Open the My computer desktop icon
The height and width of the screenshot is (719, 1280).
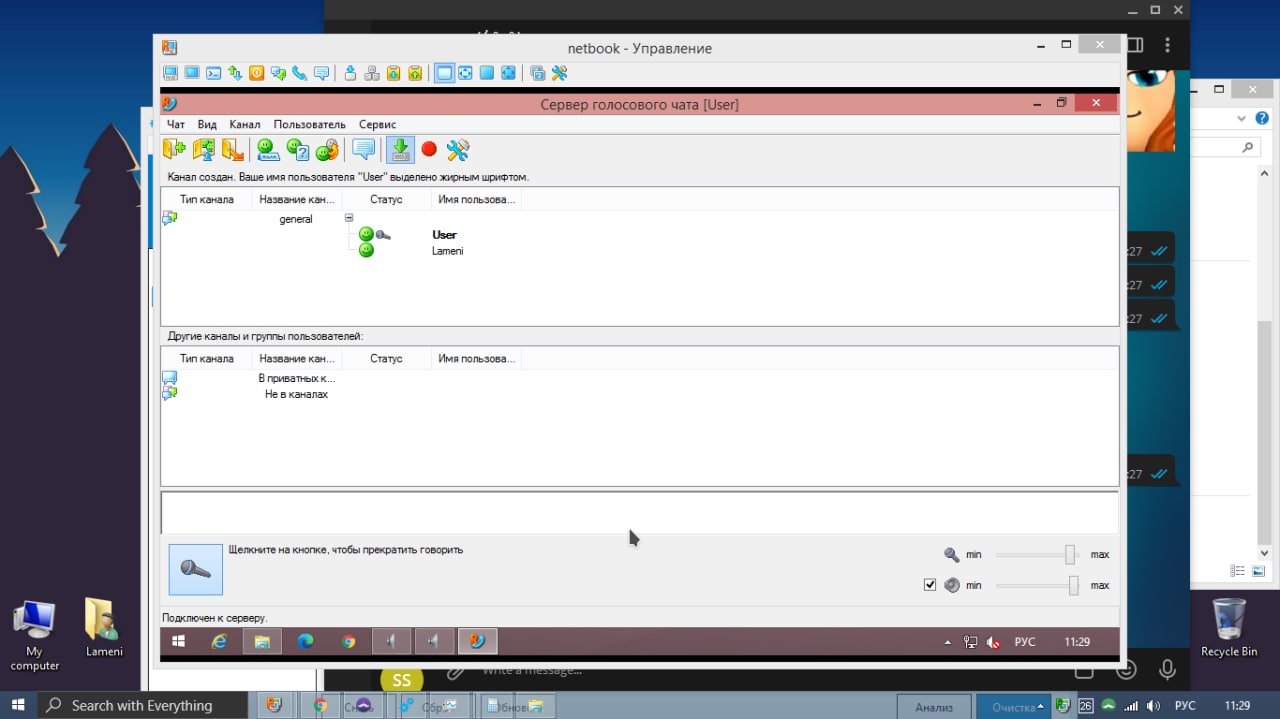(35, 635)
